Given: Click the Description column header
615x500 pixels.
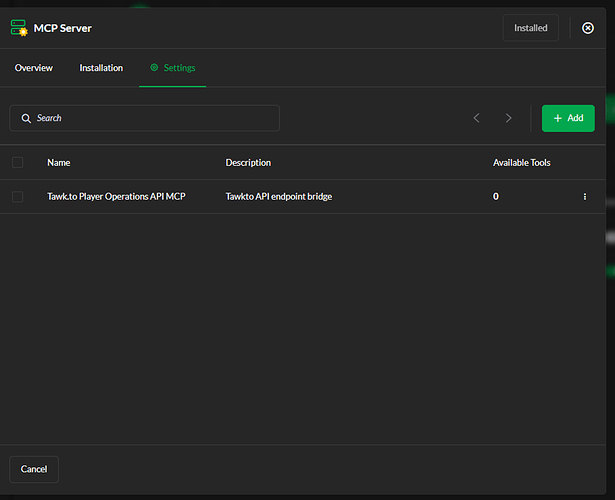Looking at the screenshot, I should 248,162.
